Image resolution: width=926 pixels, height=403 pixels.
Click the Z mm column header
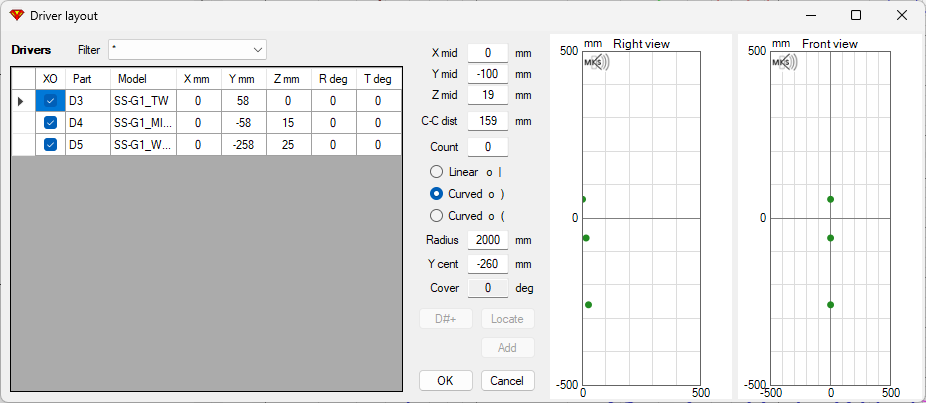(289, 79)
